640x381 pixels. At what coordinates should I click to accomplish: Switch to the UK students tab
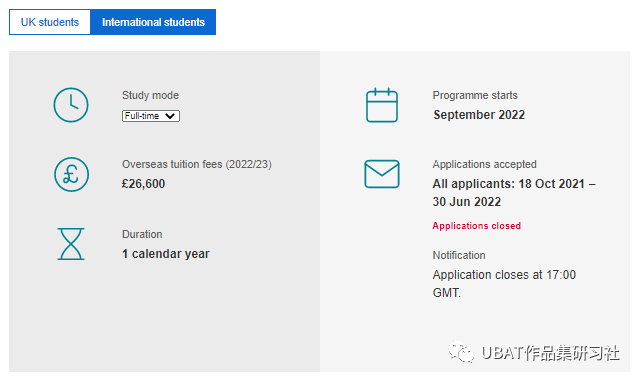[x=50, y=22]
